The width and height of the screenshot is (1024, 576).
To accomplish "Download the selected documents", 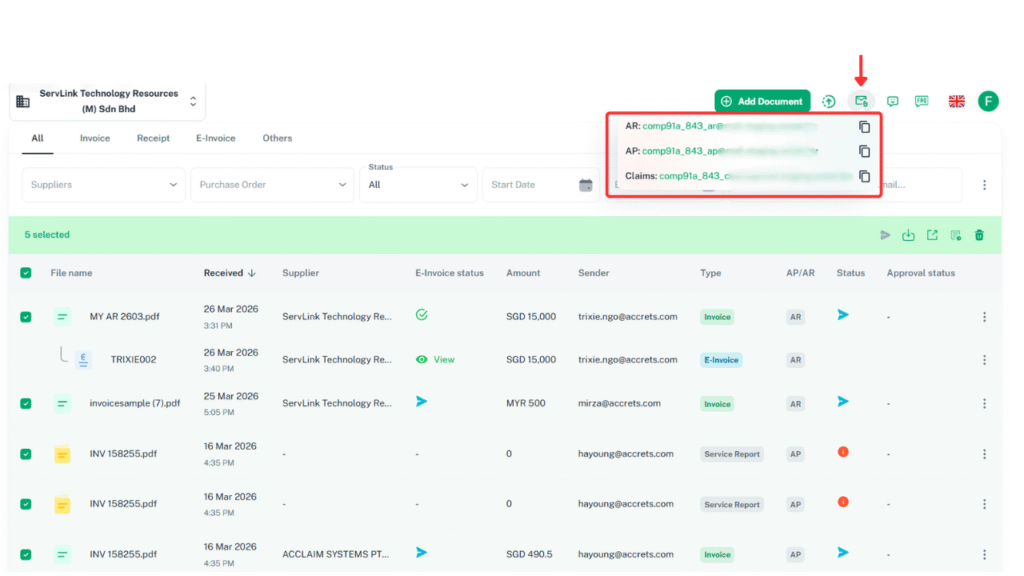I will pos(908,235).
